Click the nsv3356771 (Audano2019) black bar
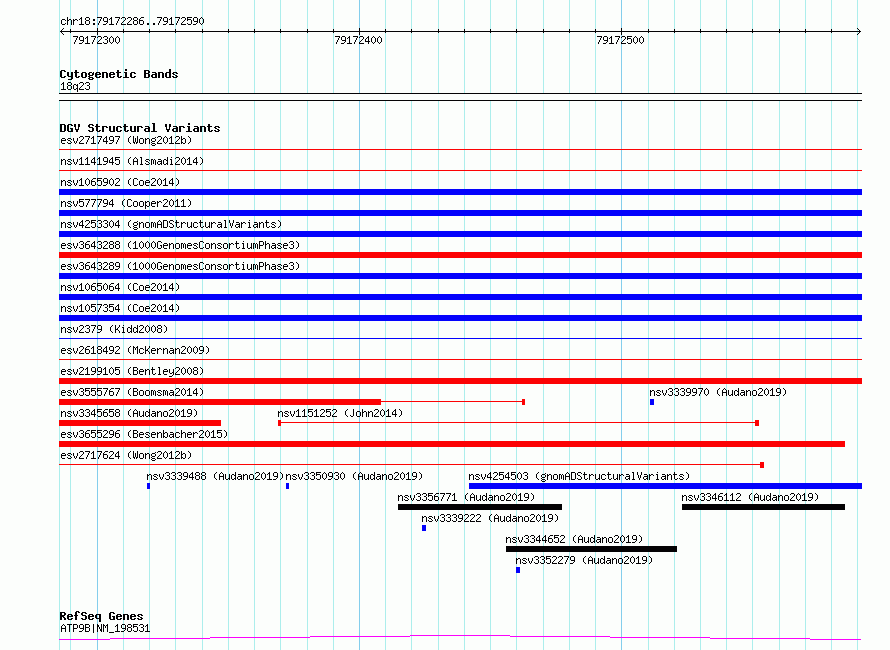Image resolution: width=890 pixels, height=650 pixels. tap(480, 507)
